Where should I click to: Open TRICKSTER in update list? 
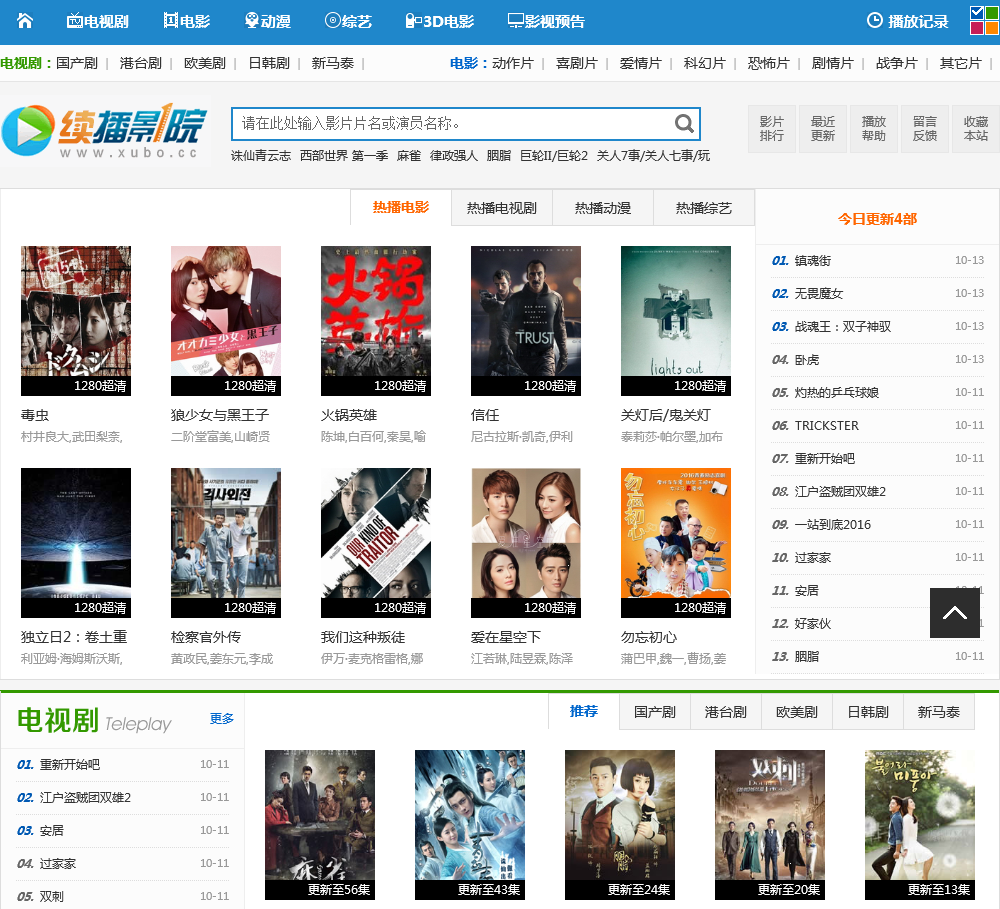coord(827,425)
